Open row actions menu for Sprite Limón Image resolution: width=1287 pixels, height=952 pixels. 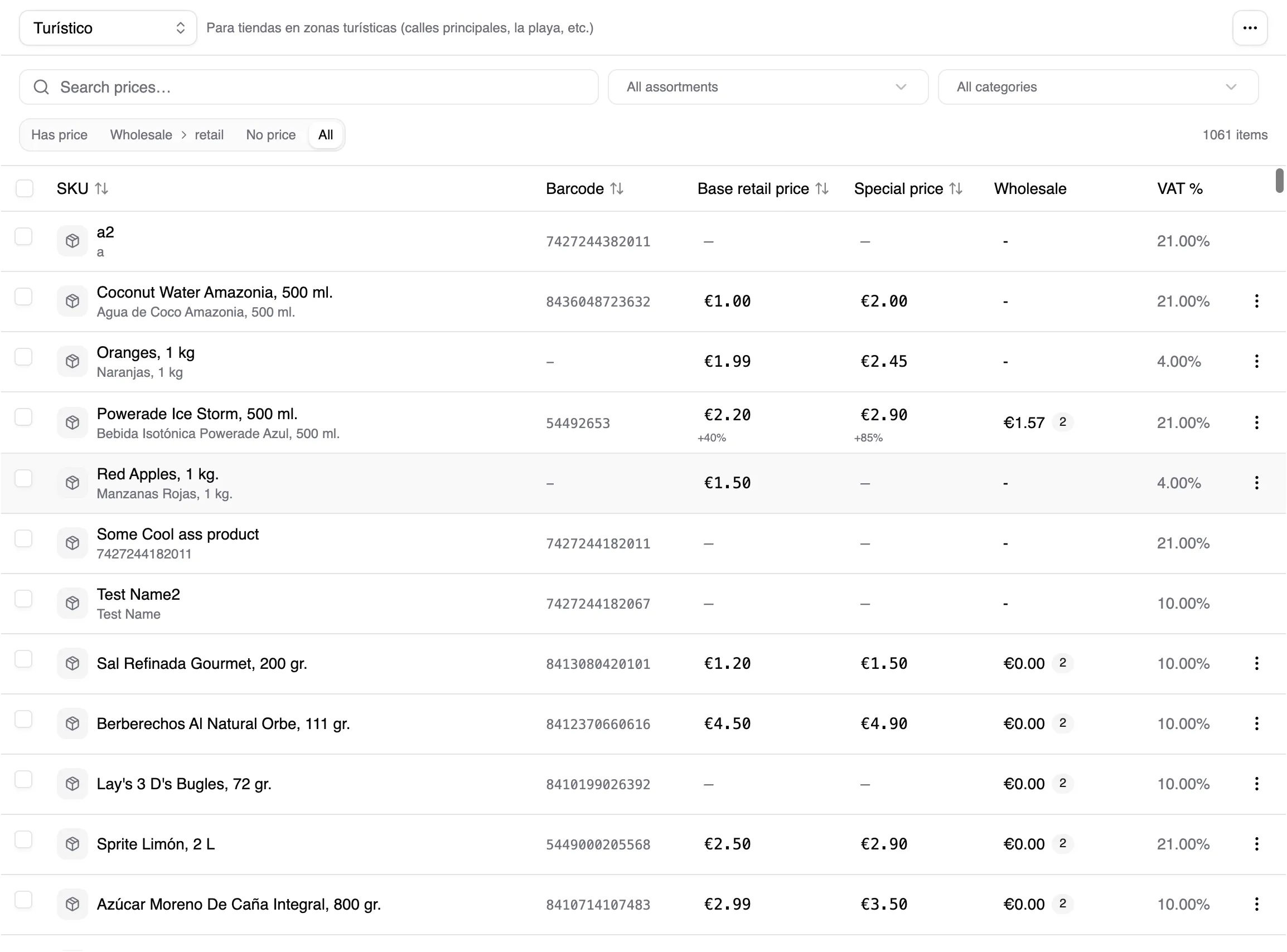[x=1256, y=844]
